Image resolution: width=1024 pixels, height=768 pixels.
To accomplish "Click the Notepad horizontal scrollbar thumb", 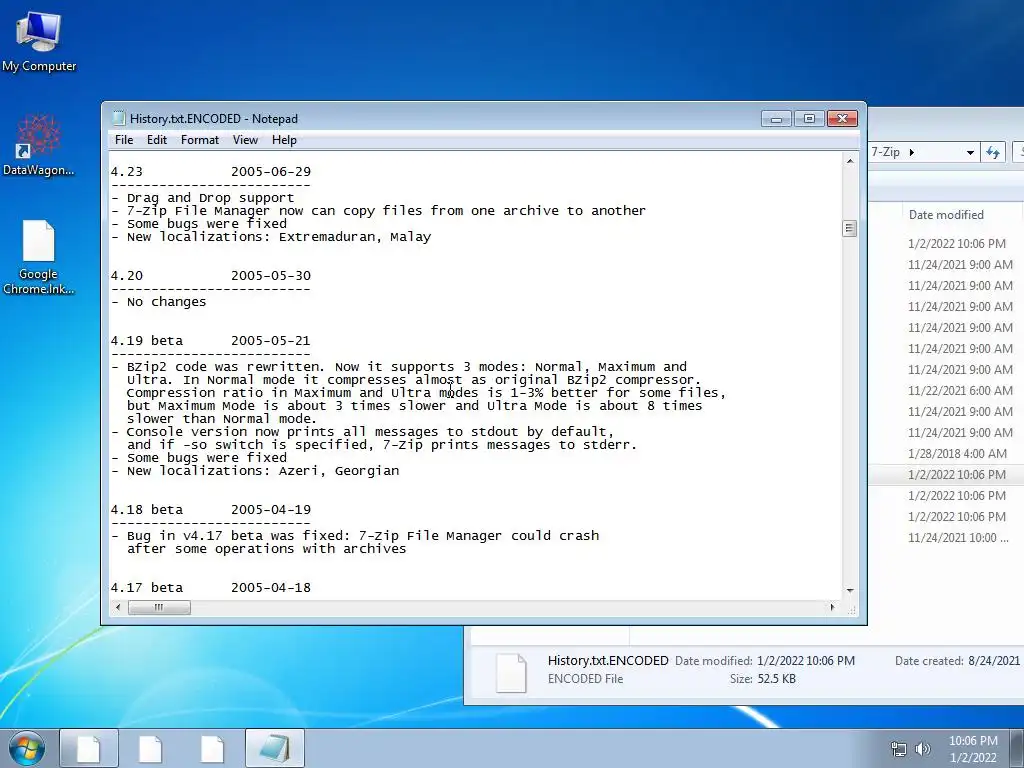I will 159,607.
